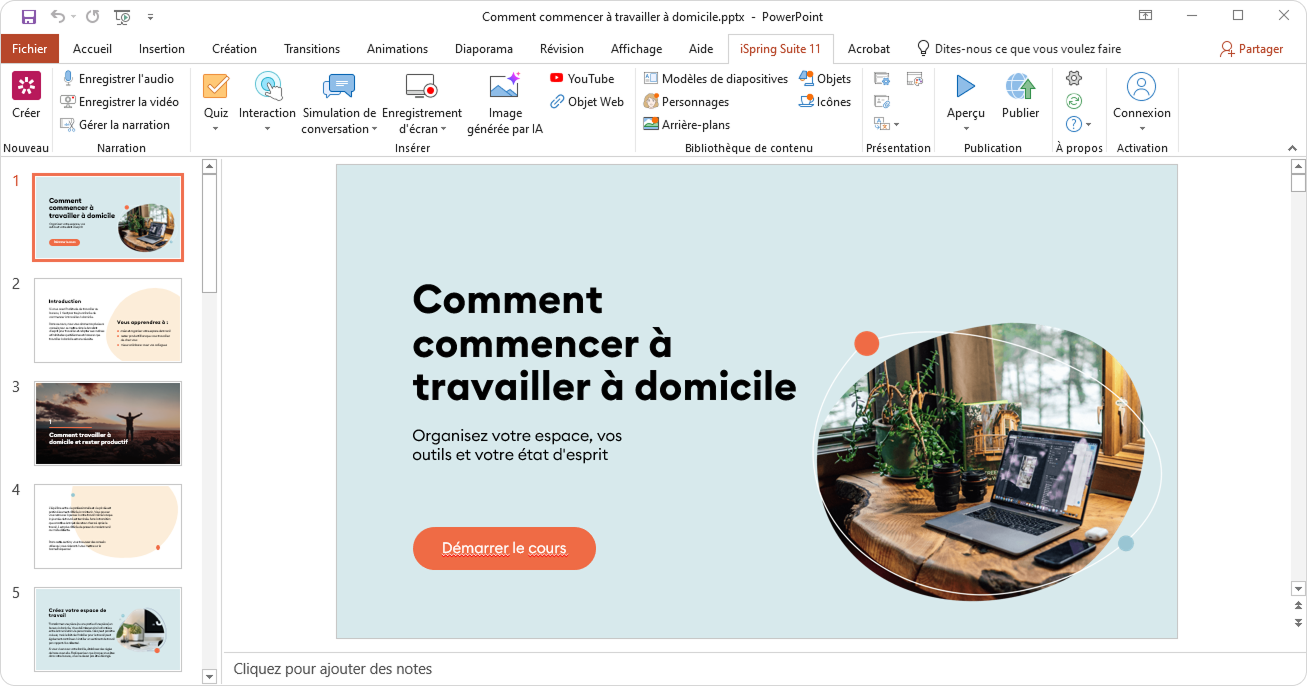Switch to the Transitions tab
The height and width of the screenshot is (686, 1307).
[x=311, y=49]
